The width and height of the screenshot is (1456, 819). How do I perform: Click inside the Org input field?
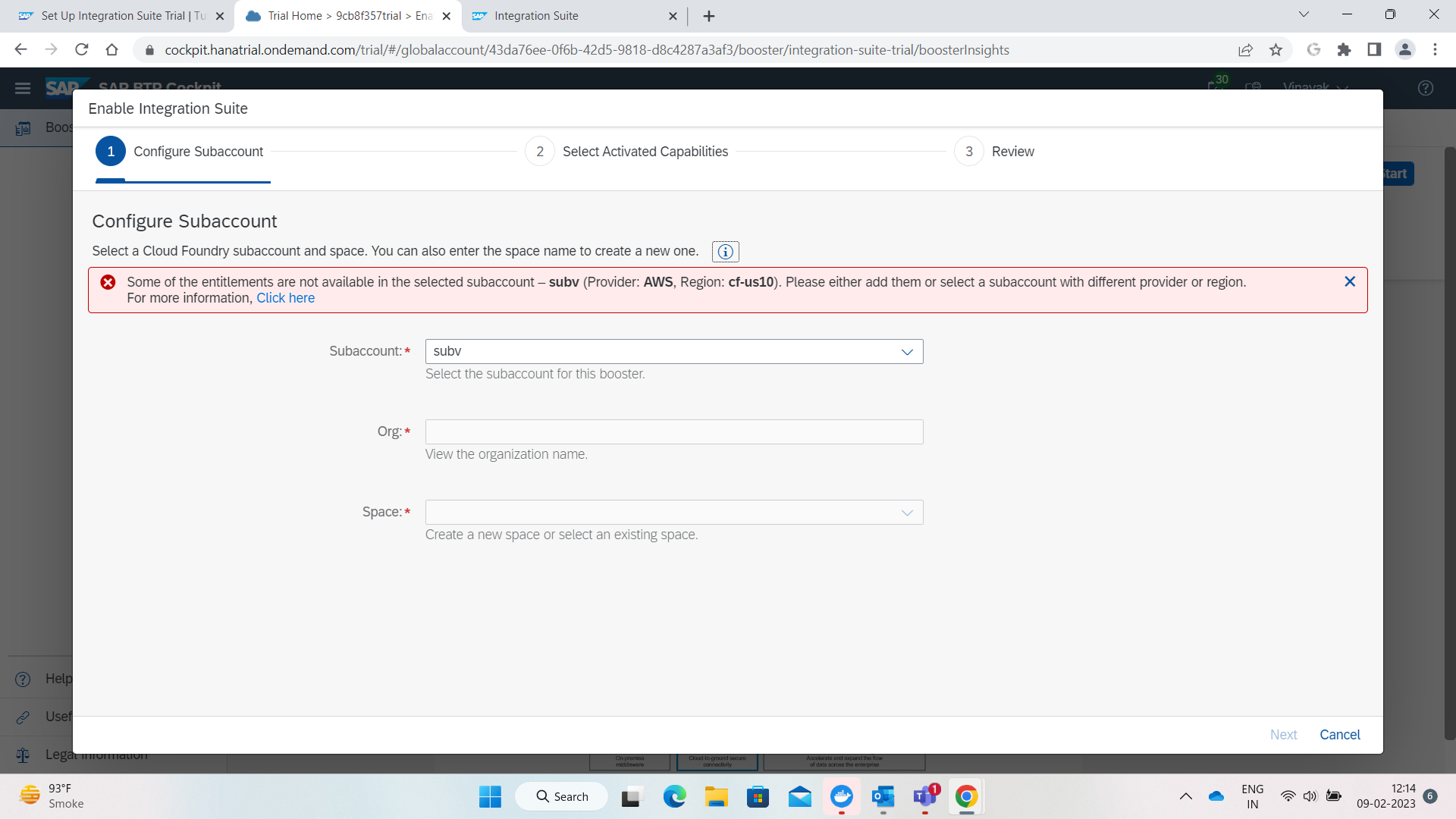pyautogui.click(x=673, y=432)
